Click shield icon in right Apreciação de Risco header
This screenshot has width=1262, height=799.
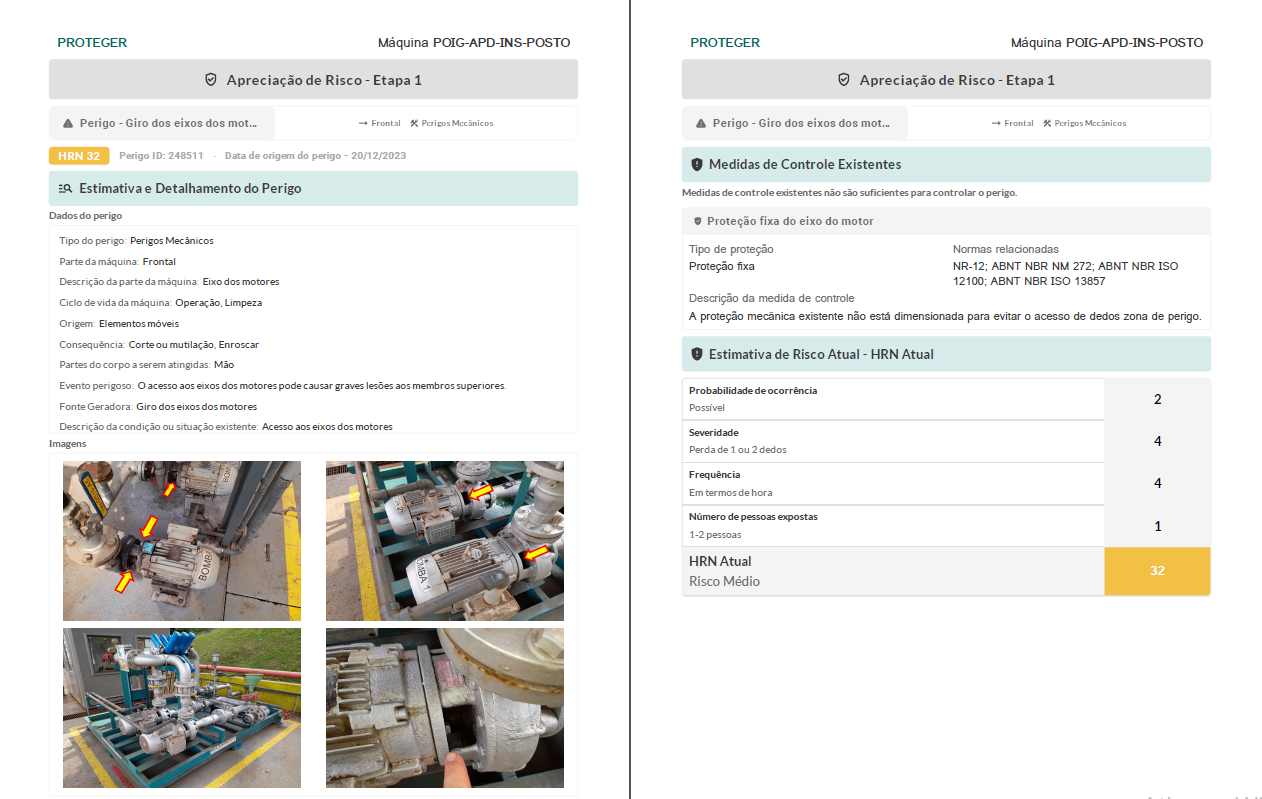(844, 80)
